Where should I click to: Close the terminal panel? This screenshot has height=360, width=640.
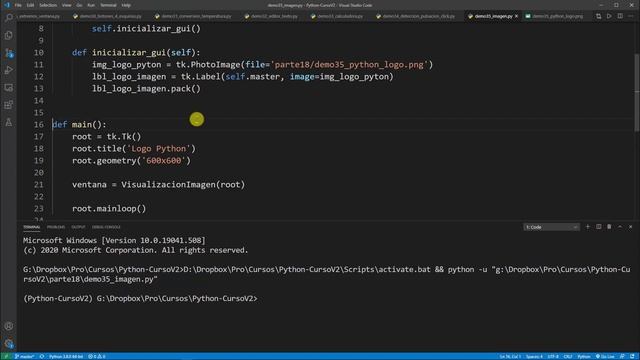tap(631, 227)
